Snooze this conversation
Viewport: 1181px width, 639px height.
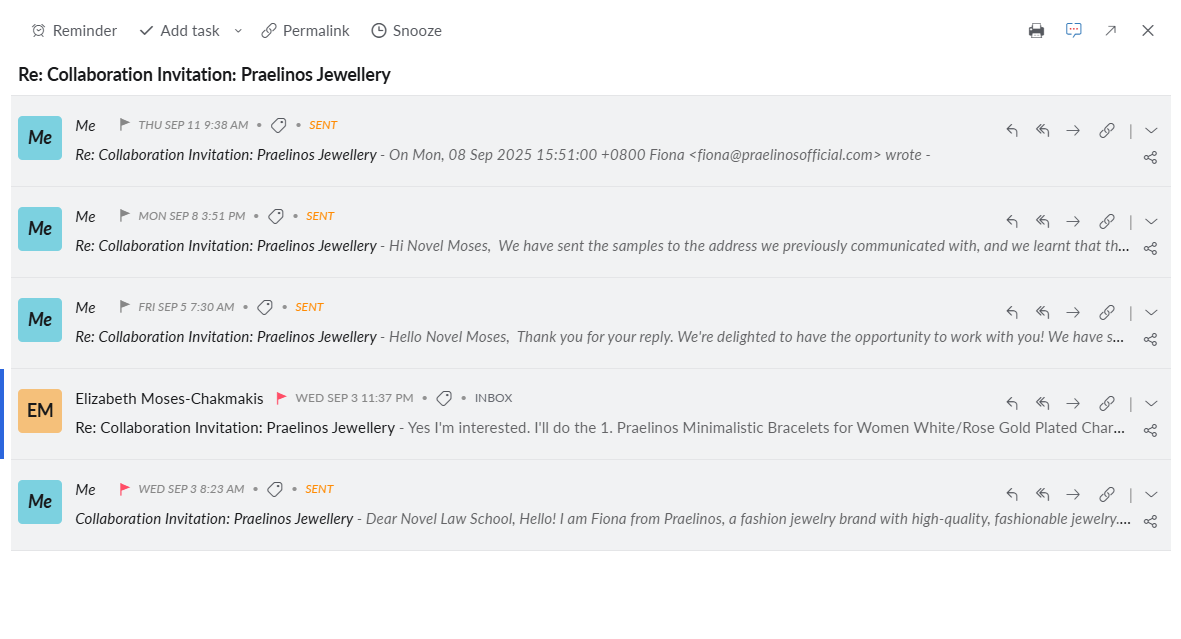406,31
